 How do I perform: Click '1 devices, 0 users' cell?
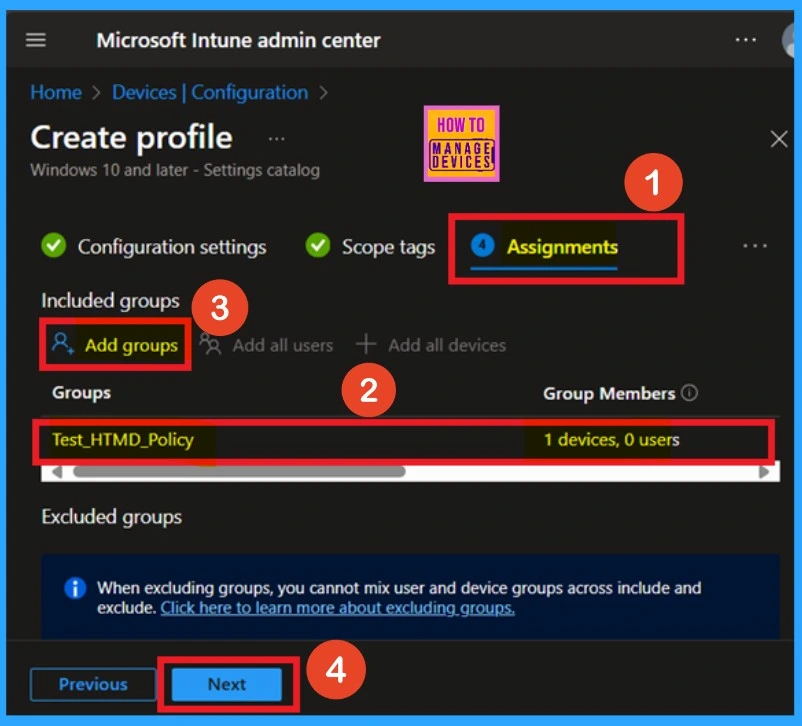[x=611, y=440]
